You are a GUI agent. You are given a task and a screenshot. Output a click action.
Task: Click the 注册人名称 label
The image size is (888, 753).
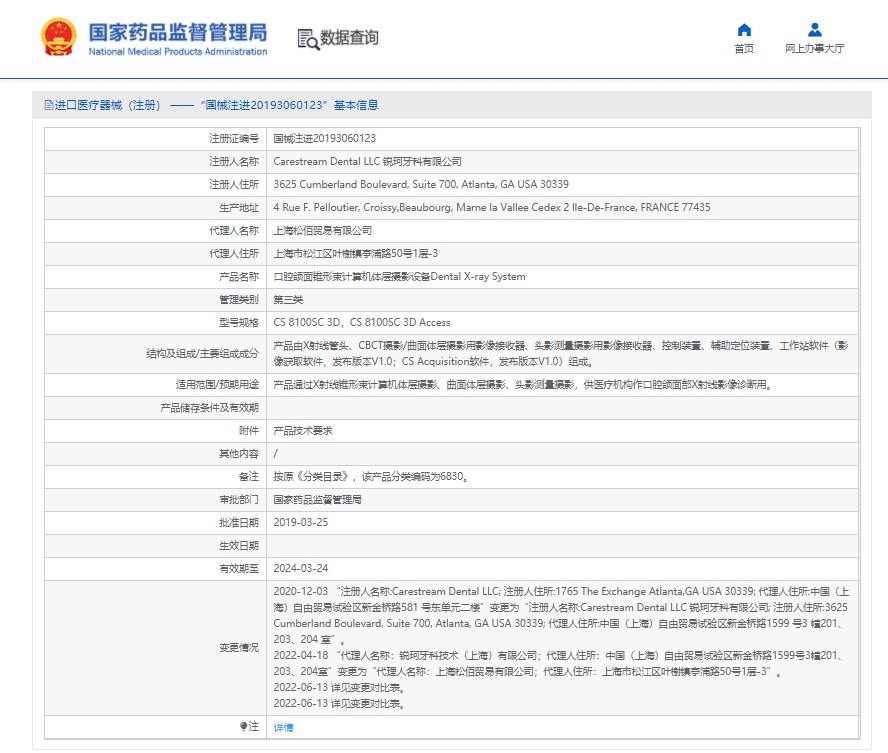click(234, 162)
